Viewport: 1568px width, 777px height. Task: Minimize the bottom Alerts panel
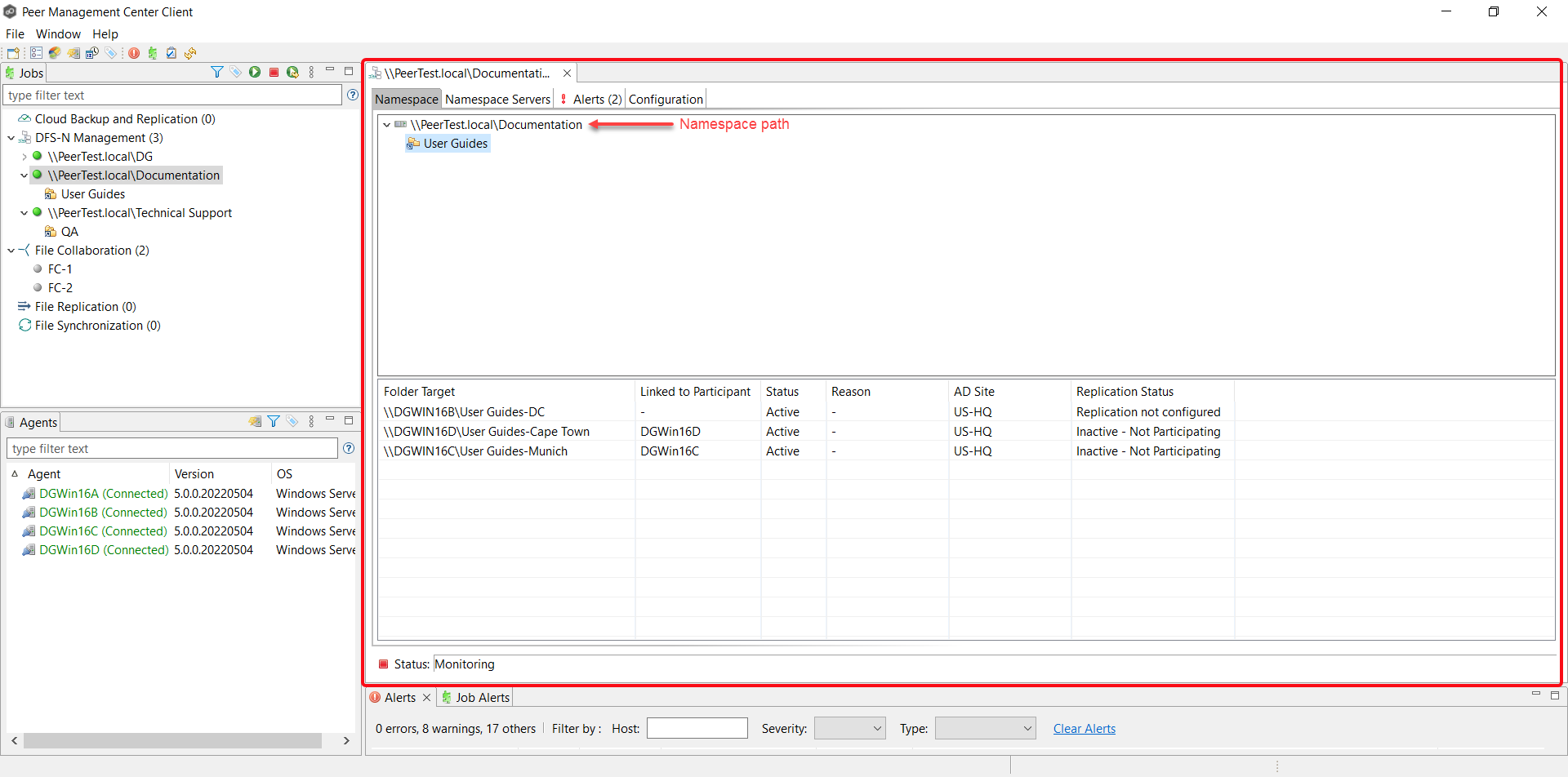pyautogui.click(x=1535, y=695)
